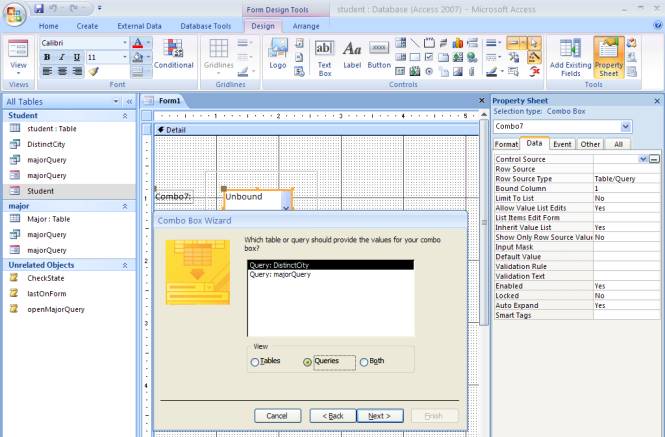Toggle italic formatting
Image resolution: width=665 pixels, height=437 pixels.
[62, 57]
